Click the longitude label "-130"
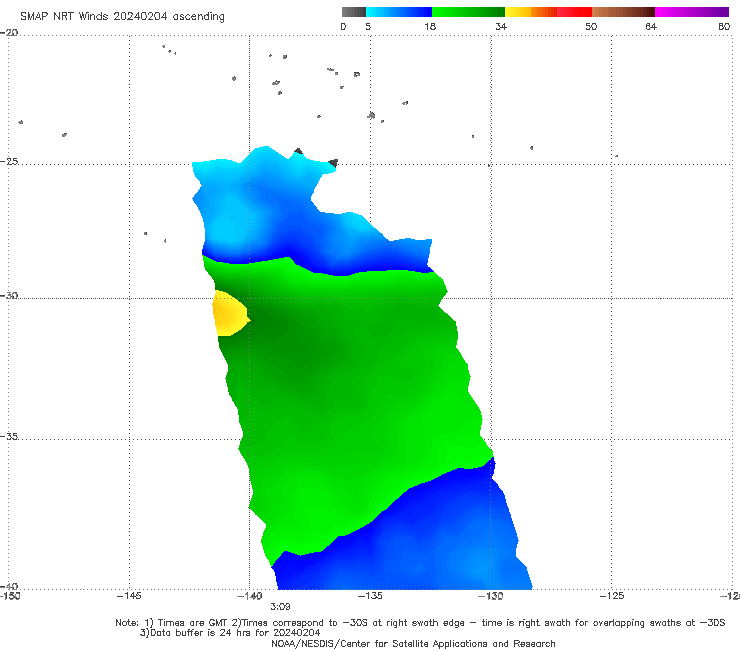Viewport: 740px width, 650px height. [x=491, y=596]
